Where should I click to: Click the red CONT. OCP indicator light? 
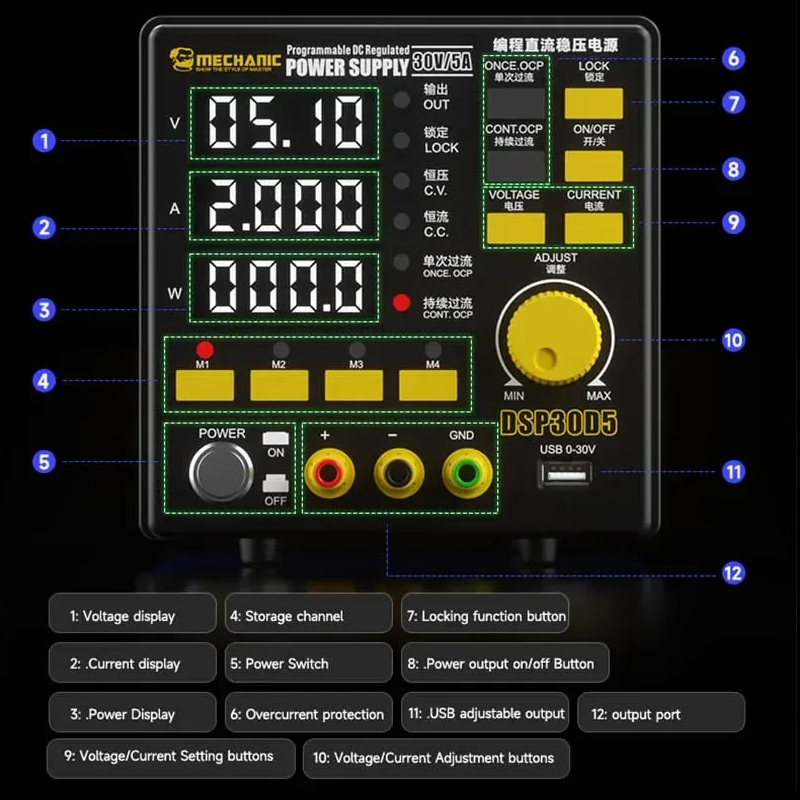pos(402,303)
